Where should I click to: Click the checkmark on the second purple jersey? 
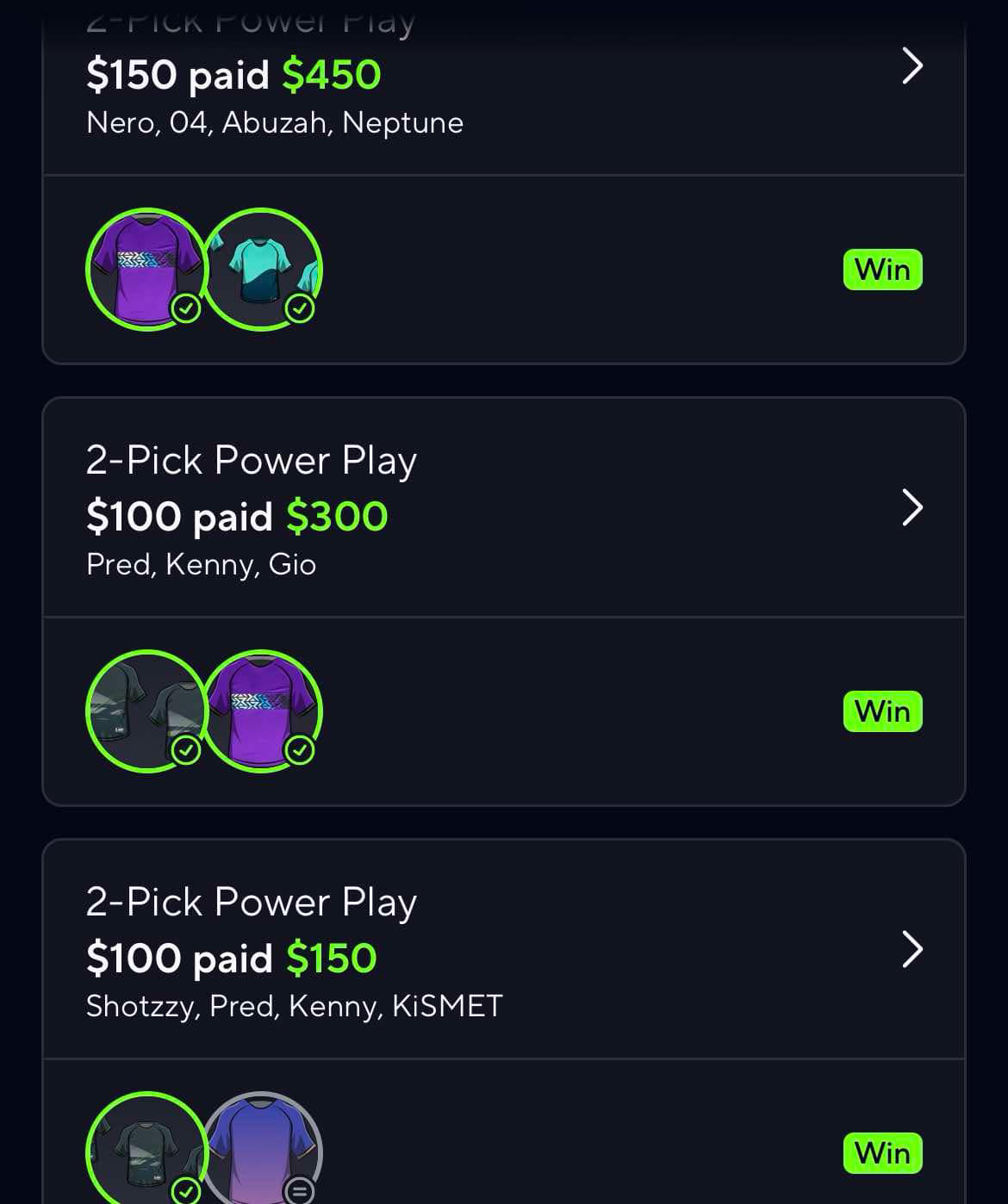coord(299,749)
